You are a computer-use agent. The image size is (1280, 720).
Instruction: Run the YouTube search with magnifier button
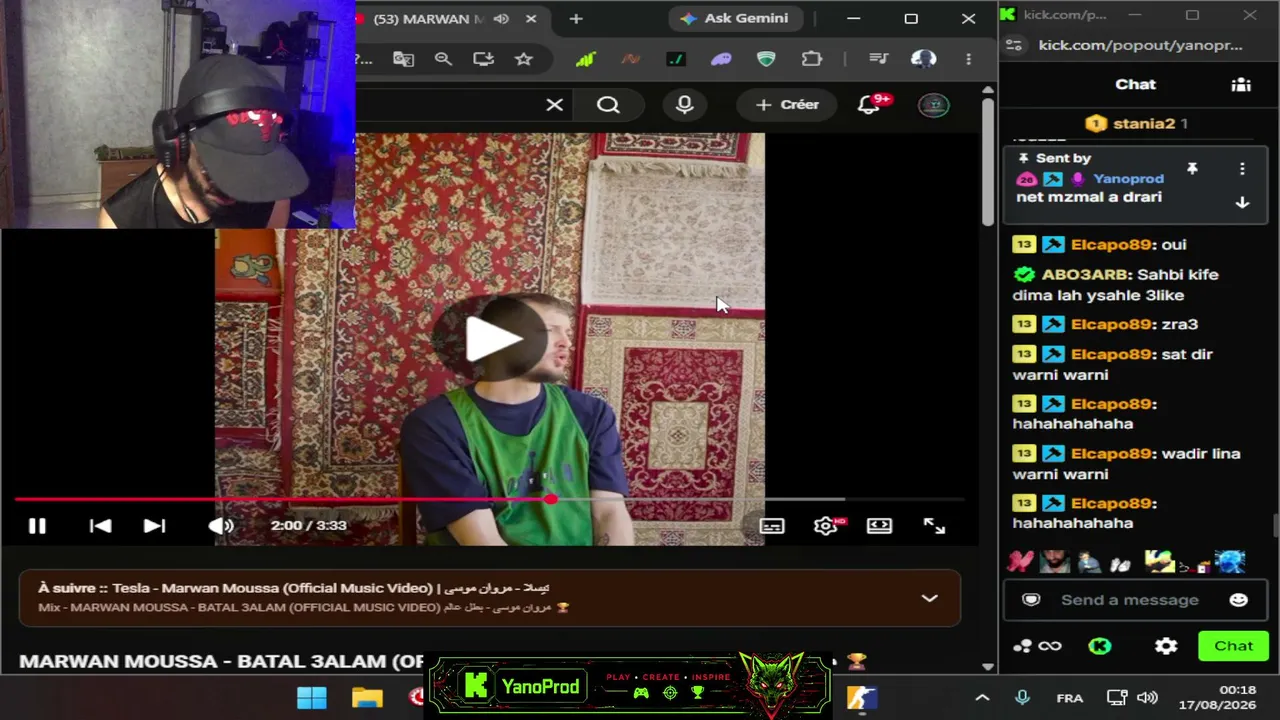[608, 105]
